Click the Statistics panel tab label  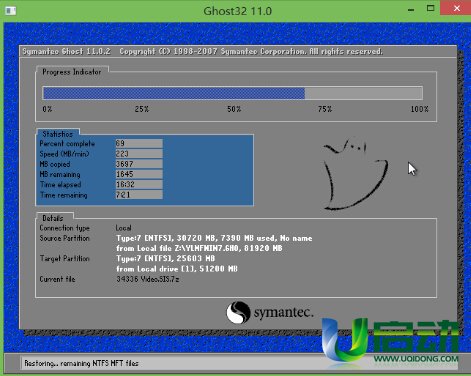[x=57, y=134]
